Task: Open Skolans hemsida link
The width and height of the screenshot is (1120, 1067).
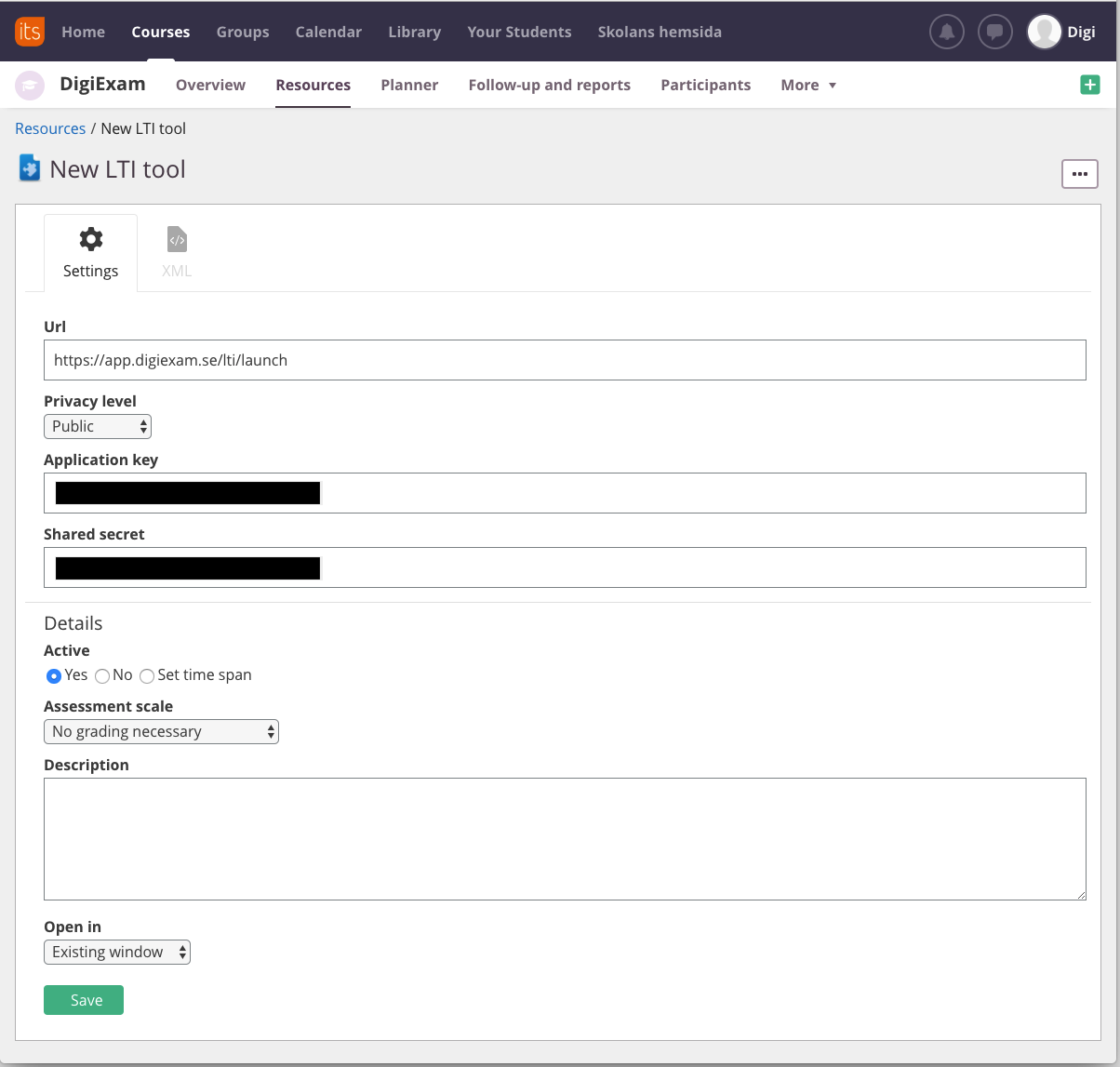Action: coord(660,32)
